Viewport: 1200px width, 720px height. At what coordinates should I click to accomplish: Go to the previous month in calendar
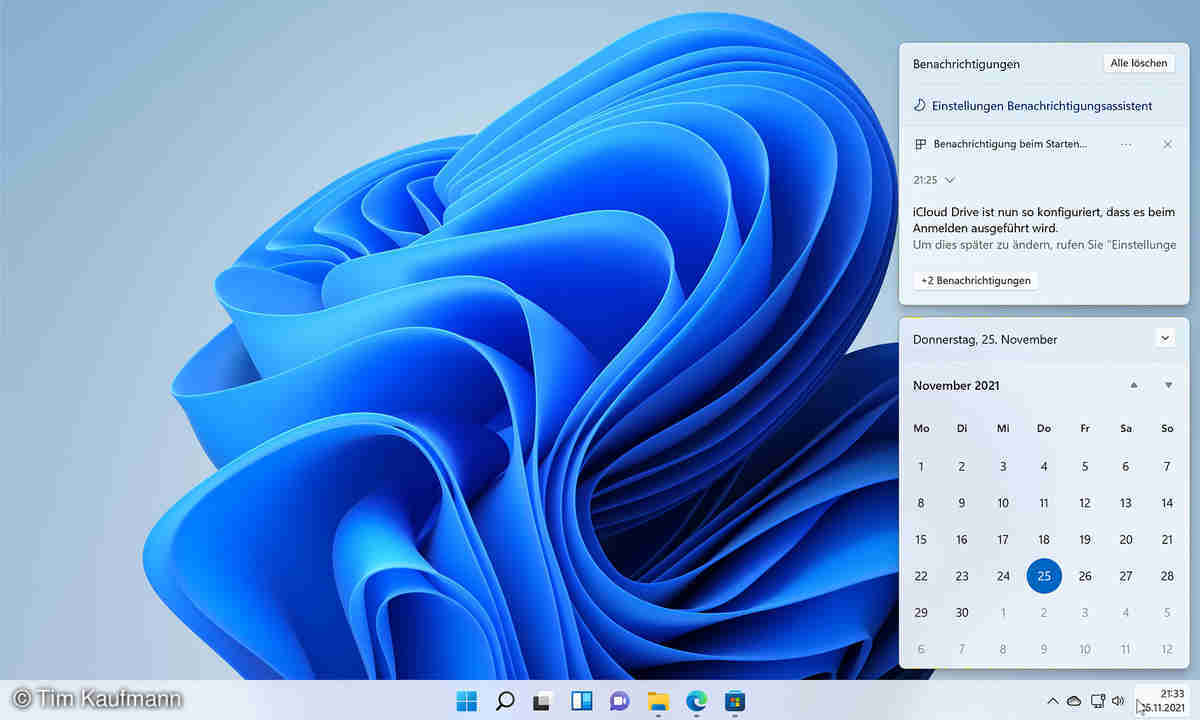(1133, 385)
